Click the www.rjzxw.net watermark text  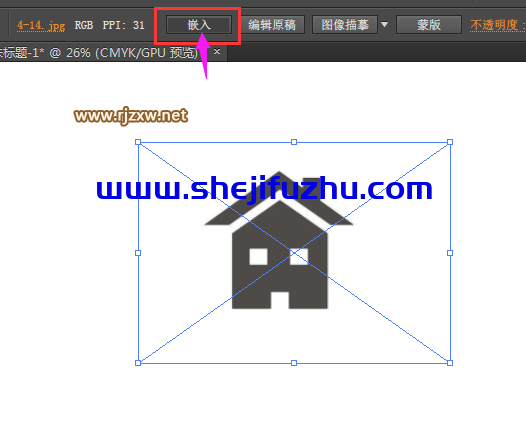coord(131,116)
